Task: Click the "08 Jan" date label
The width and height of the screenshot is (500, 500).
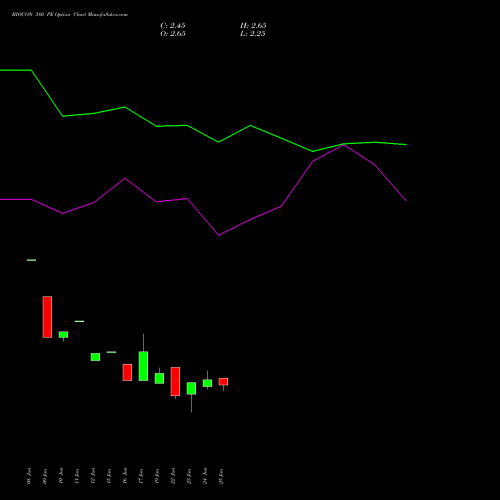Action: coord(29,476)
